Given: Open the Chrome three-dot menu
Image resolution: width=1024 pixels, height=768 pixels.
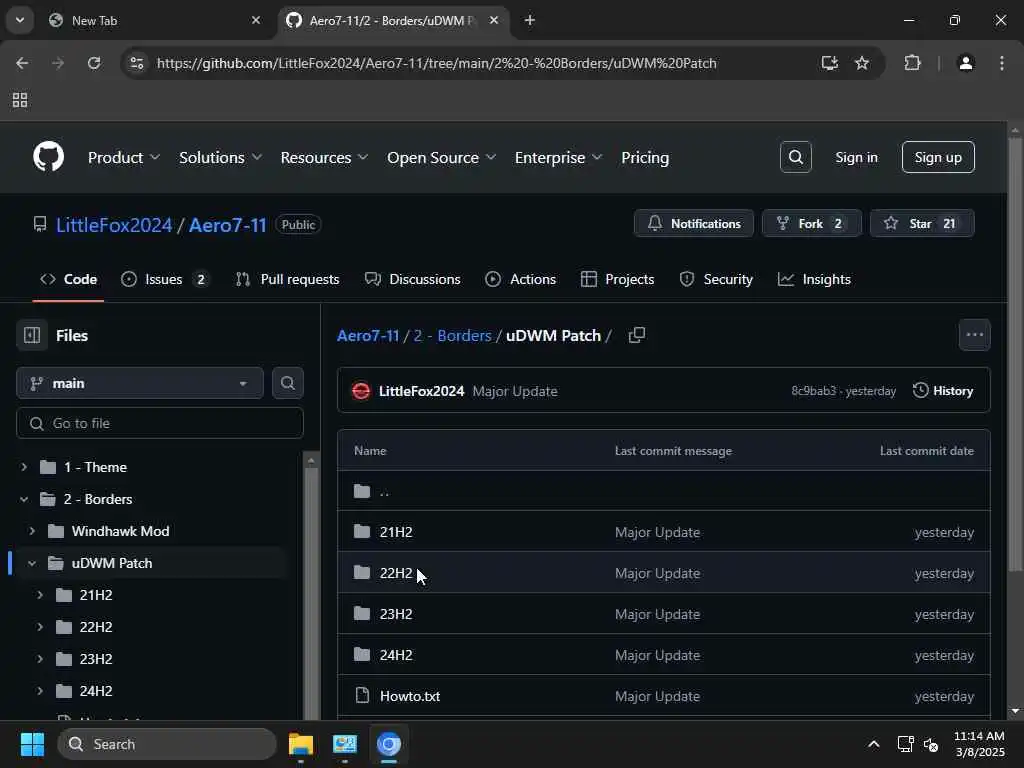Looking at the screenshot, I should tap(1002, 63).
